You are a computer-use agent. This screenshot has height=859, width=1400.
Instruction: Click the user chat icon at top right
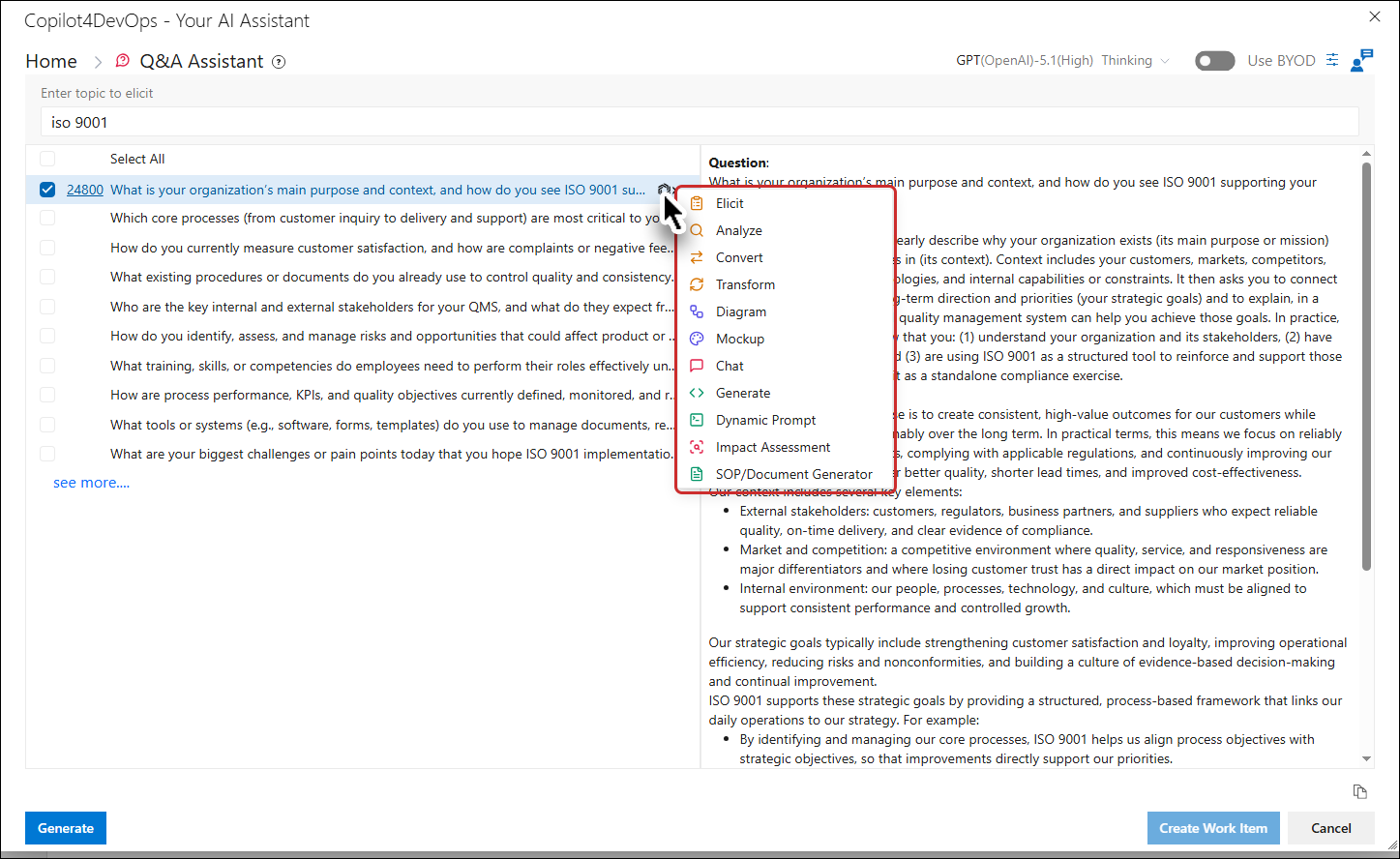click(1361, 60)
